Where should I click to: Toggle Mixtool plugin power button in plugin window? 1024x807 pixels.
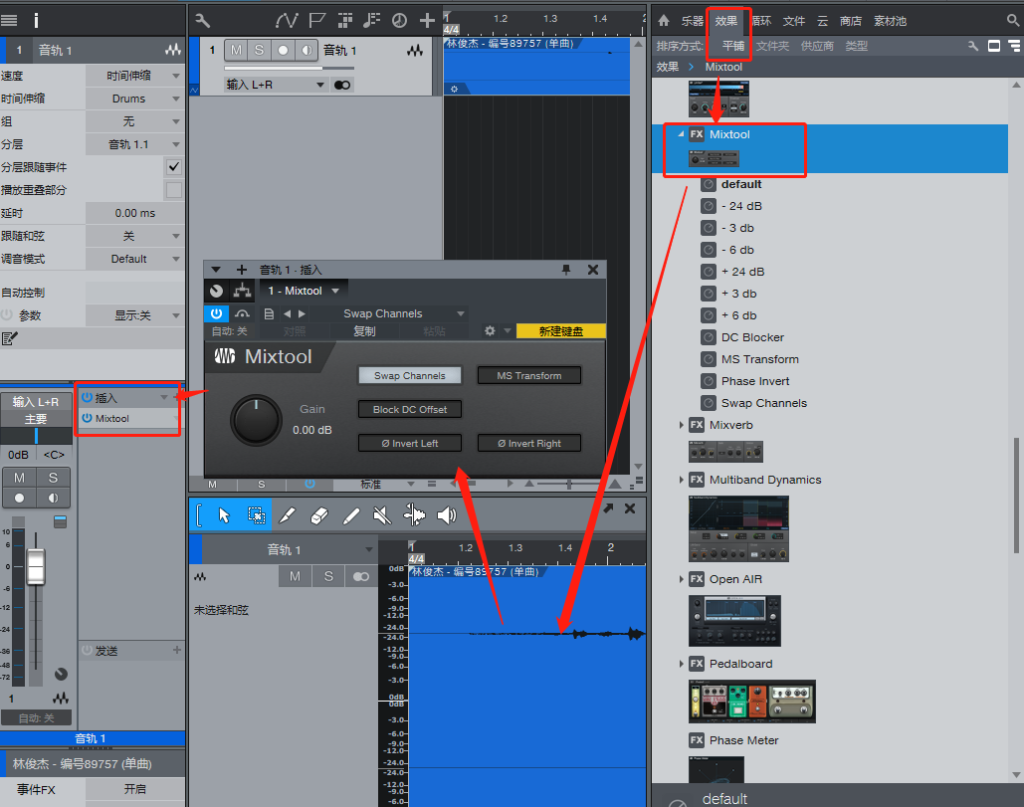(x=216, y=314)
